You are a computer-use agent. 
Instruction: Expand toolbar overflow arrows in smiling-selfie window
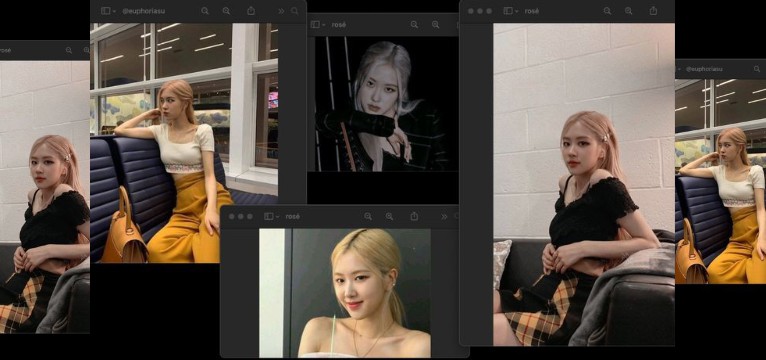click(x=444, y=216)
